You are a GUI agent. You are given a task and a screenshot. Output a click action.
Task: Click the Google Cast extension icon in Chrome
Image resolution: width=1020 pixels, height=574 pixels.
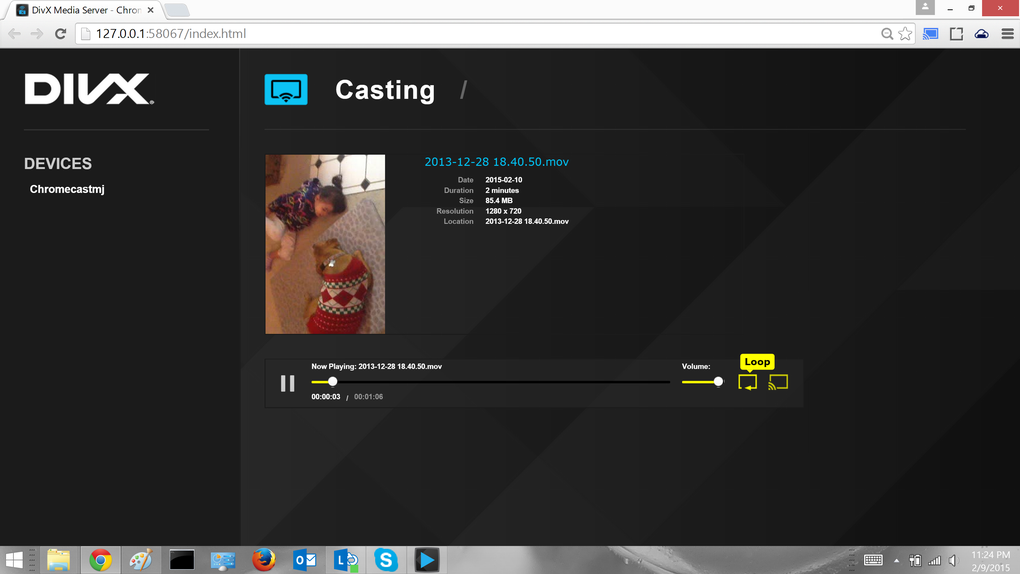click(x=930, y=34)
